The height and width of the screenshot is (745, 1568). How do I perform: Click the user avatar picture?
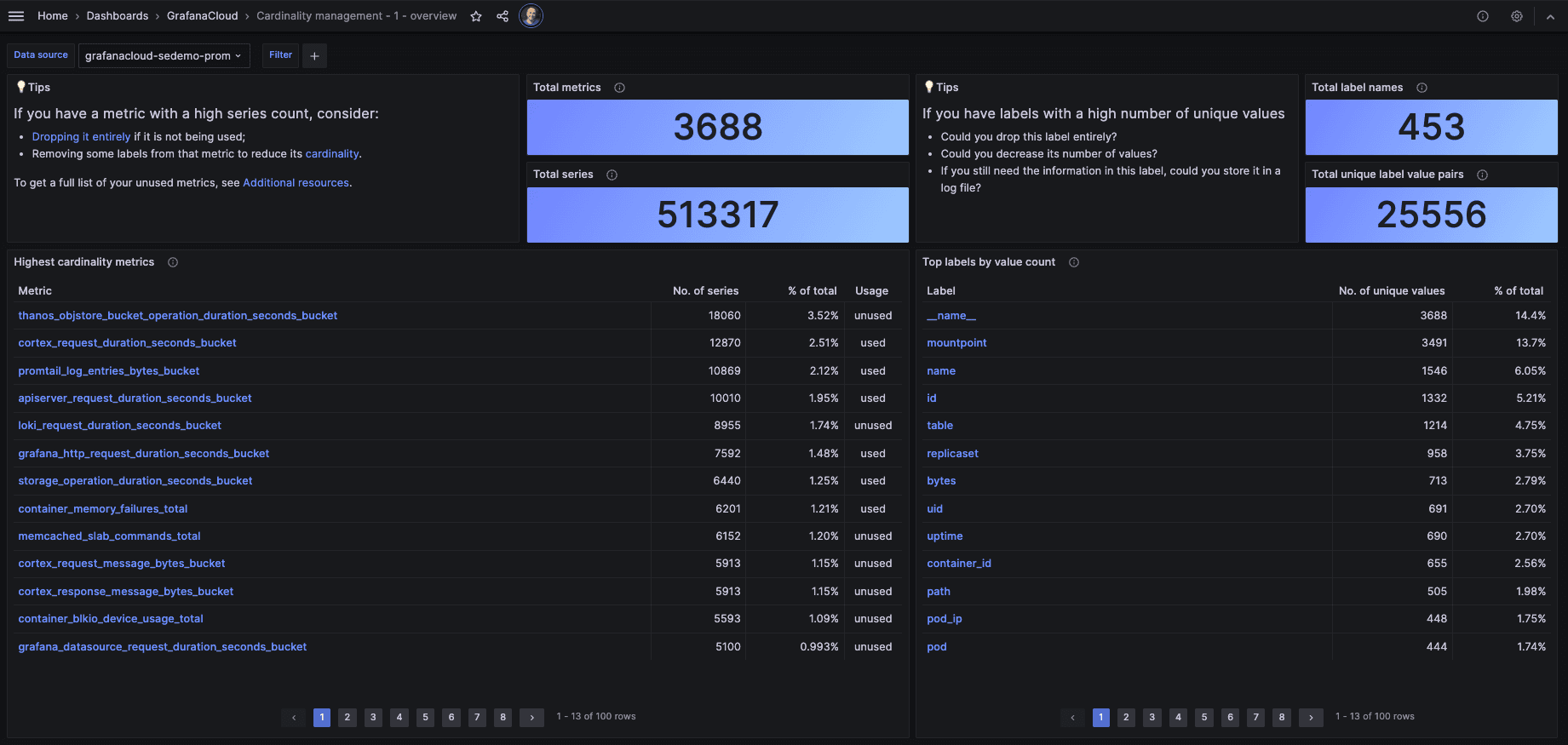(x=531, y=16)
